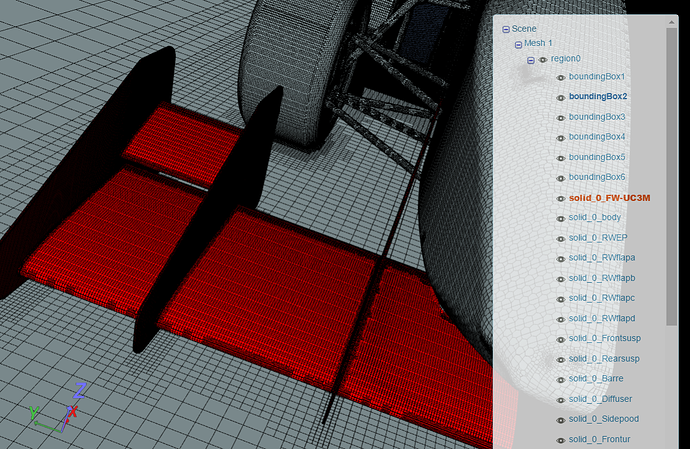Toggle solid_0_Frontur visibility
The width and height of the screenshot is (690, 449).
561,440
